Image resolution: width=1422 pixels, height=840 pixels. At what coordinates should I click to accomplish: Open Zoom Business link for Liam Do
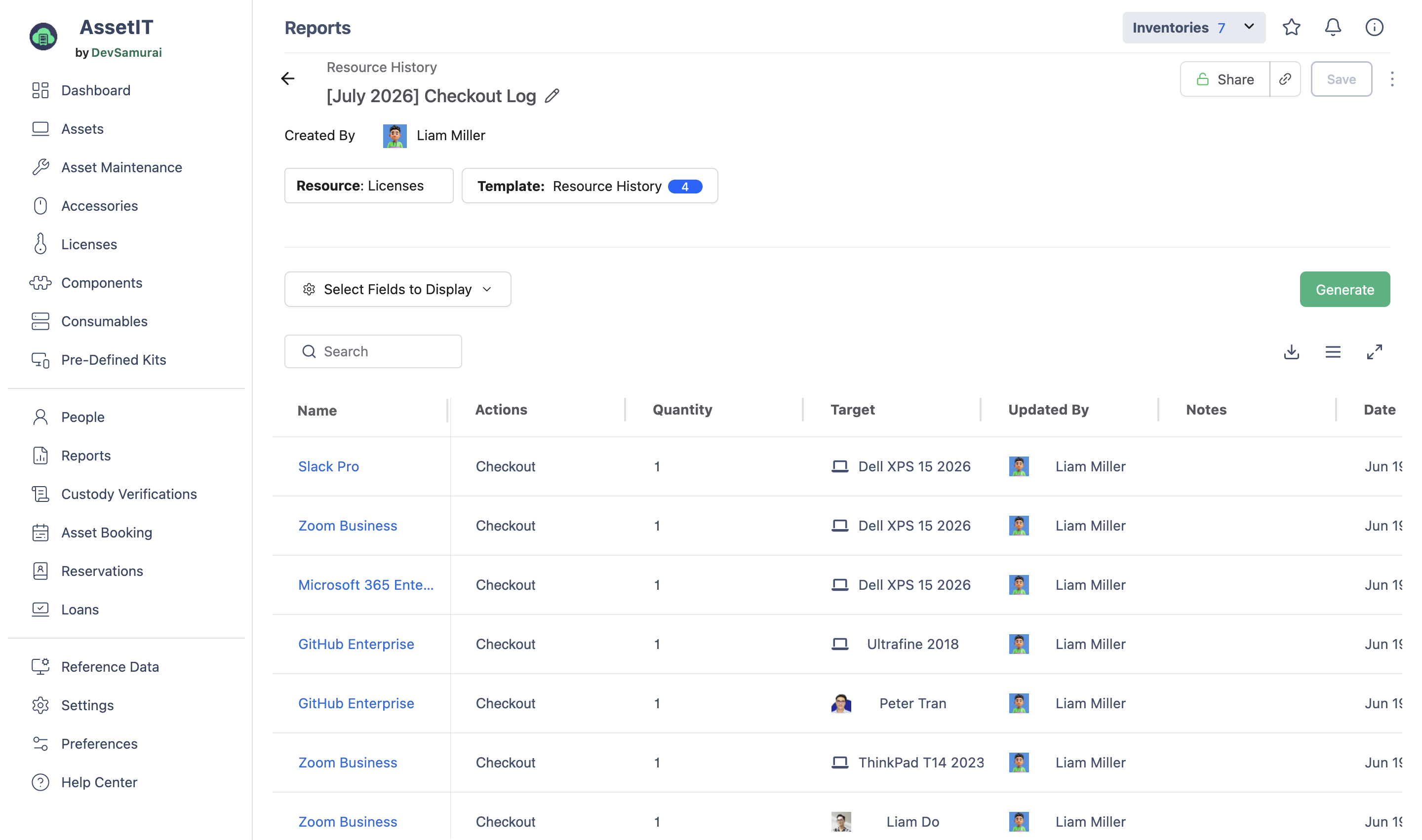coord(347,822)
